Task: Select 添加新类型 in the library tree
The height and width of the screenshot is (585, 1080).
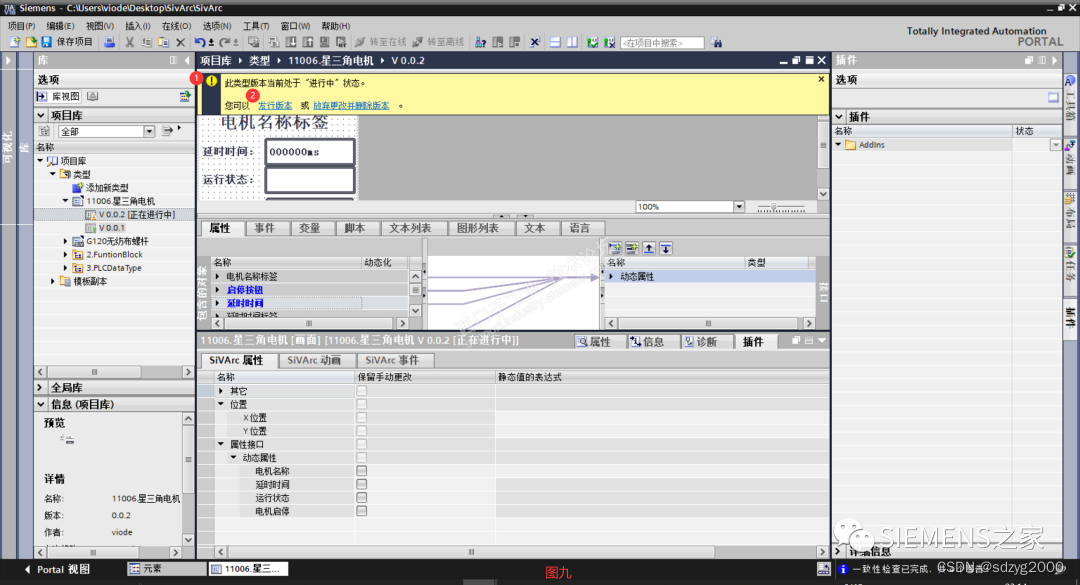Action: (107, 187)
